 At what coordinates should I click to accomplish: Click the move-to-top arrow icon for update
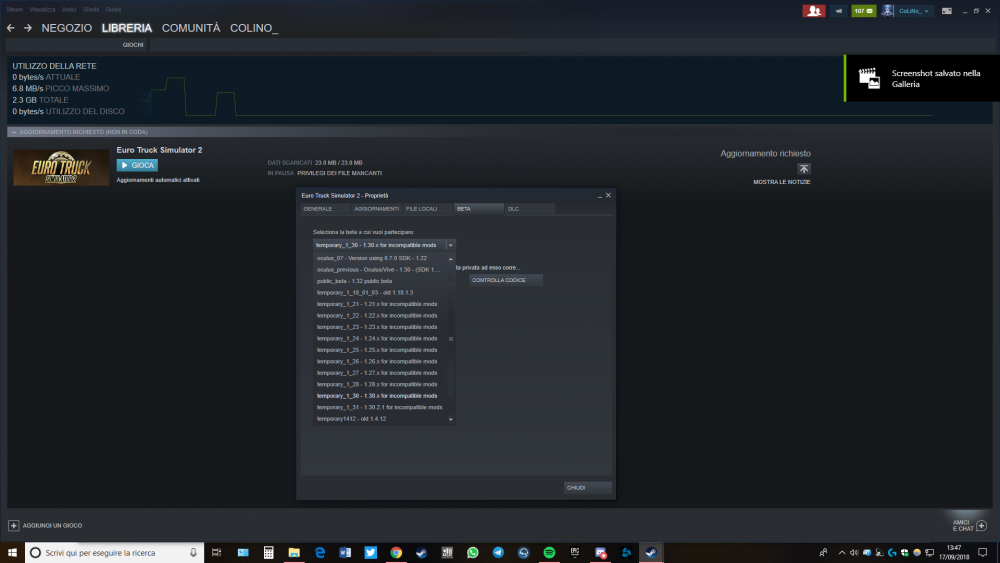[x=804, y=169]
